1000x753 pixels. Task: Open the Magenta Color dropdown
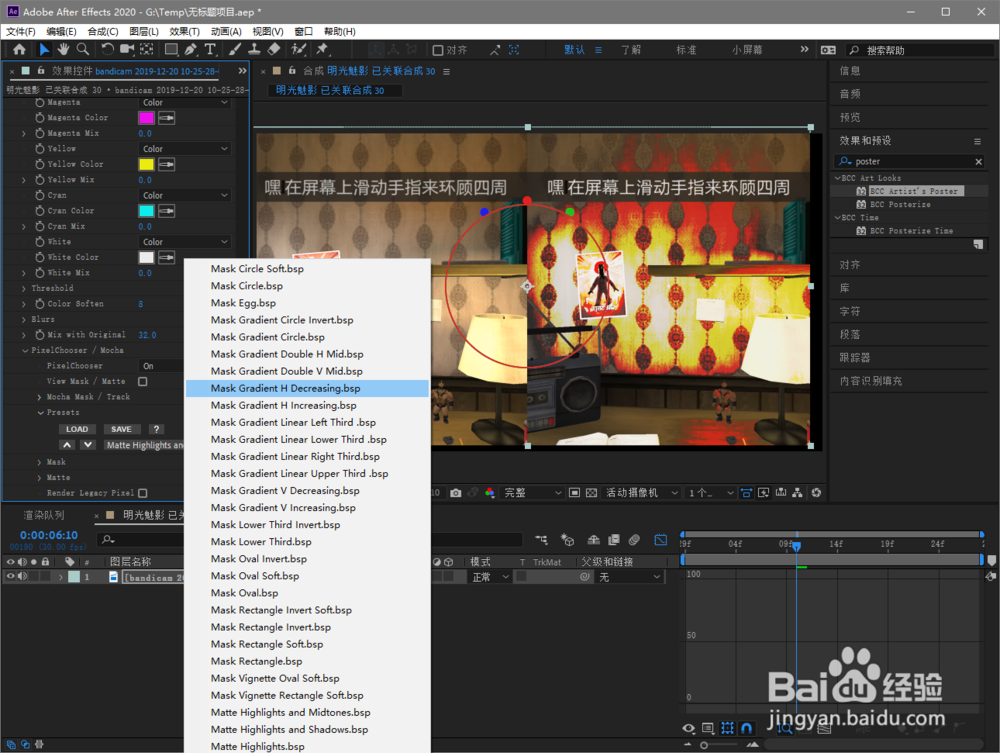pyautogui.click(x=184, y=103)
